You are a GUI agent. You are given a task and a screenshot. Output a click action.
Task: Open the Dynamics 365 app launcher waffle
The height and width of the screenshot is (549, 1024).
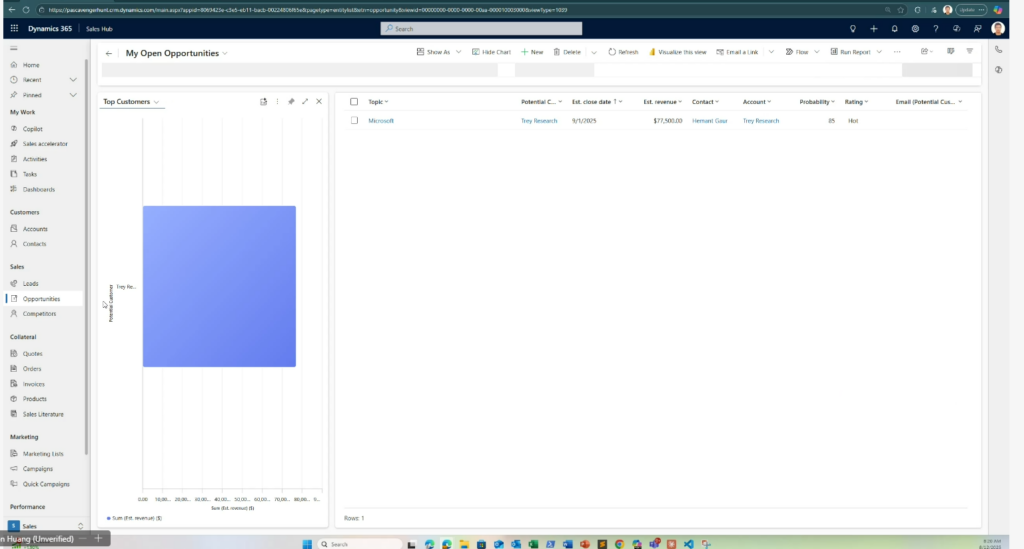click(x=14, y=29)
